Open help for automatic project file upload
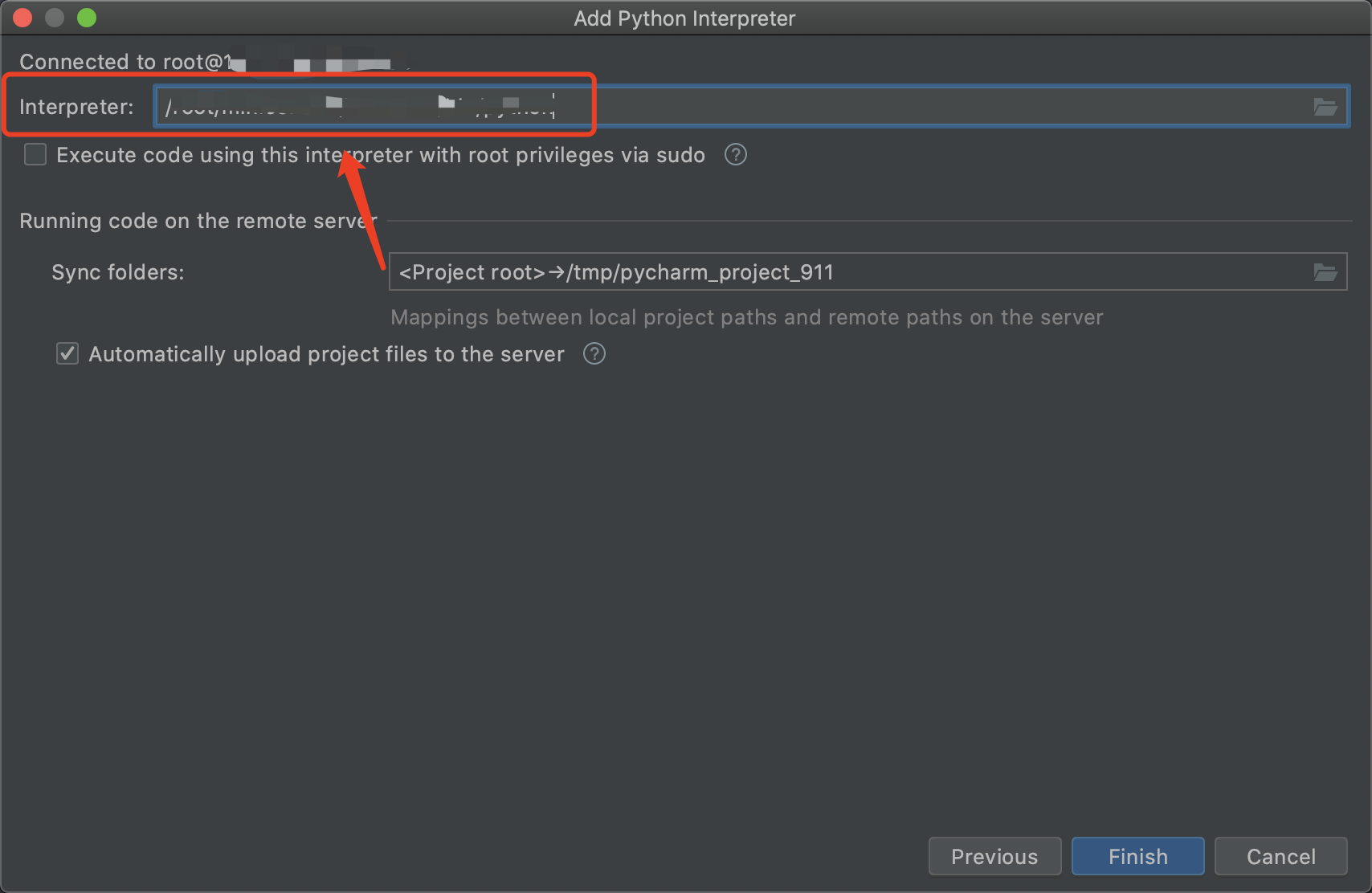 pyautogui.click(x=594, y=353)
